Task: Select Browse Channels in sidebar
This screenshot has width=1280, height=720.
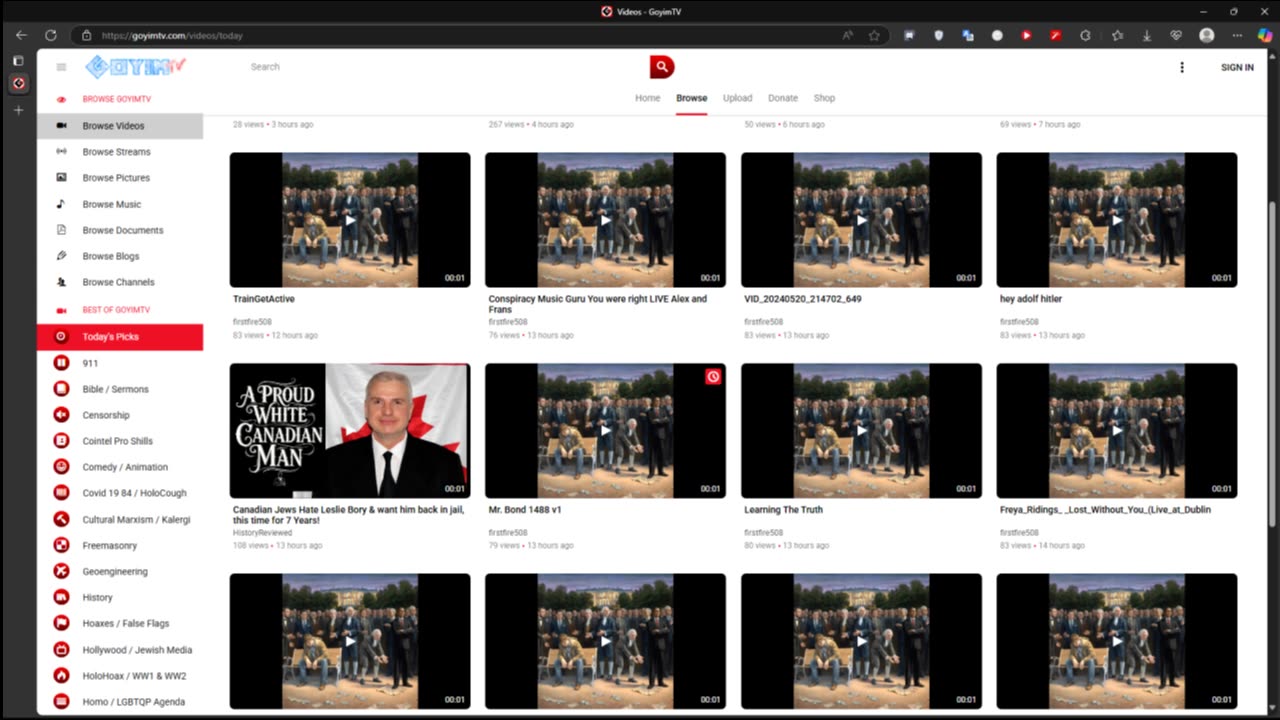Action: [x=120, y=282]
